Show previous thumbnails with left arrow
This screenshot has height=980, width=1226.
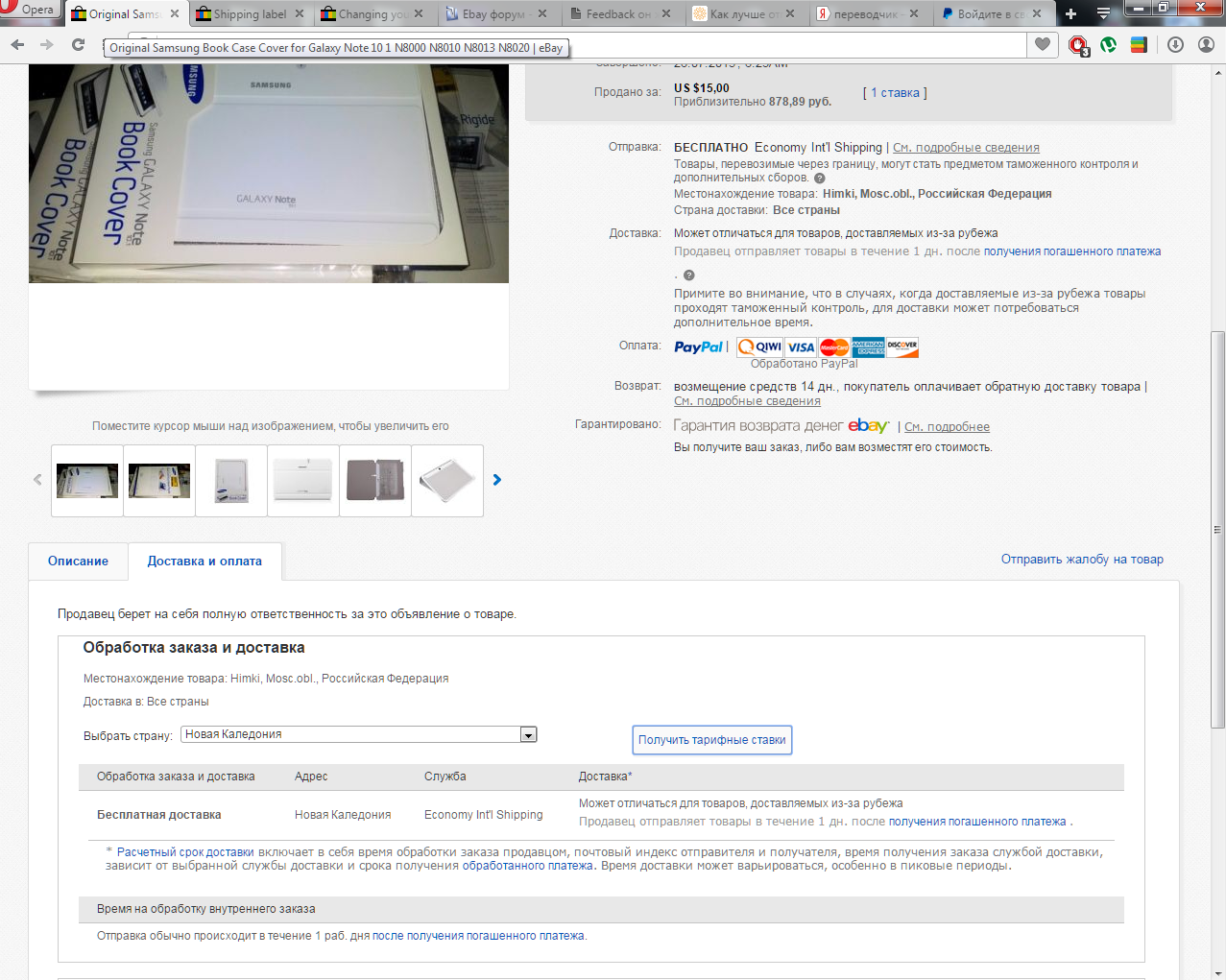pyautogui.click(x=37, y=480)
